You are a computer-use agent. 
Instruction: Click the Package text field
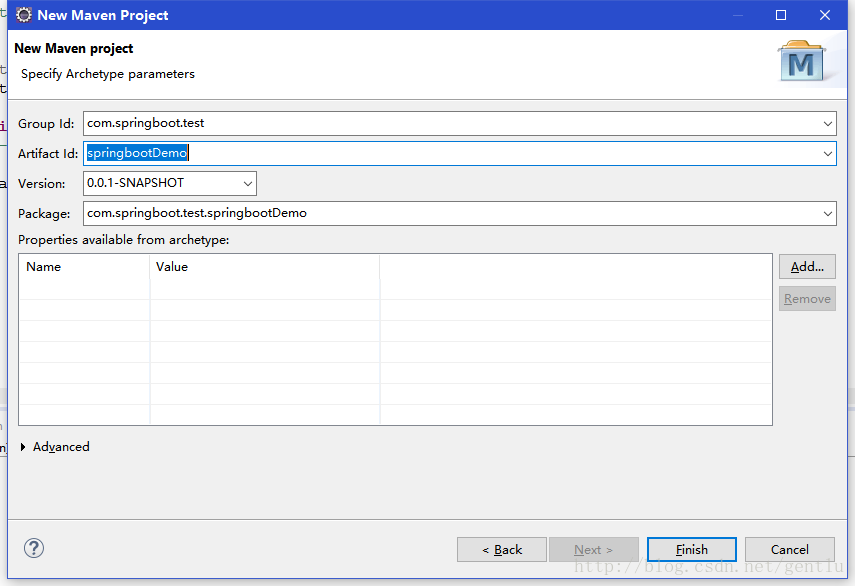tap(460, 214)
